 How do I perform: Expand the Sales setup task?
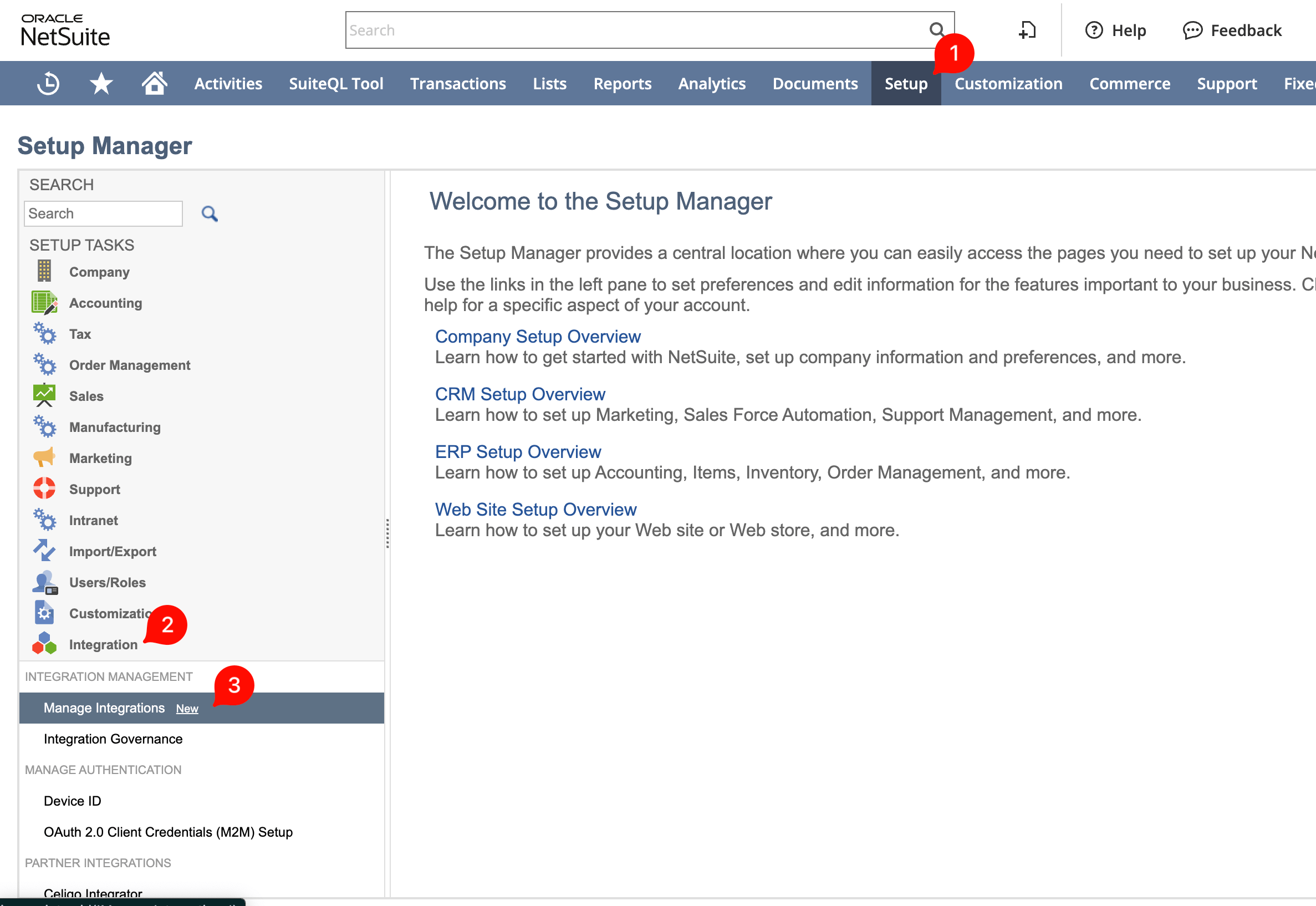point(86,396)
